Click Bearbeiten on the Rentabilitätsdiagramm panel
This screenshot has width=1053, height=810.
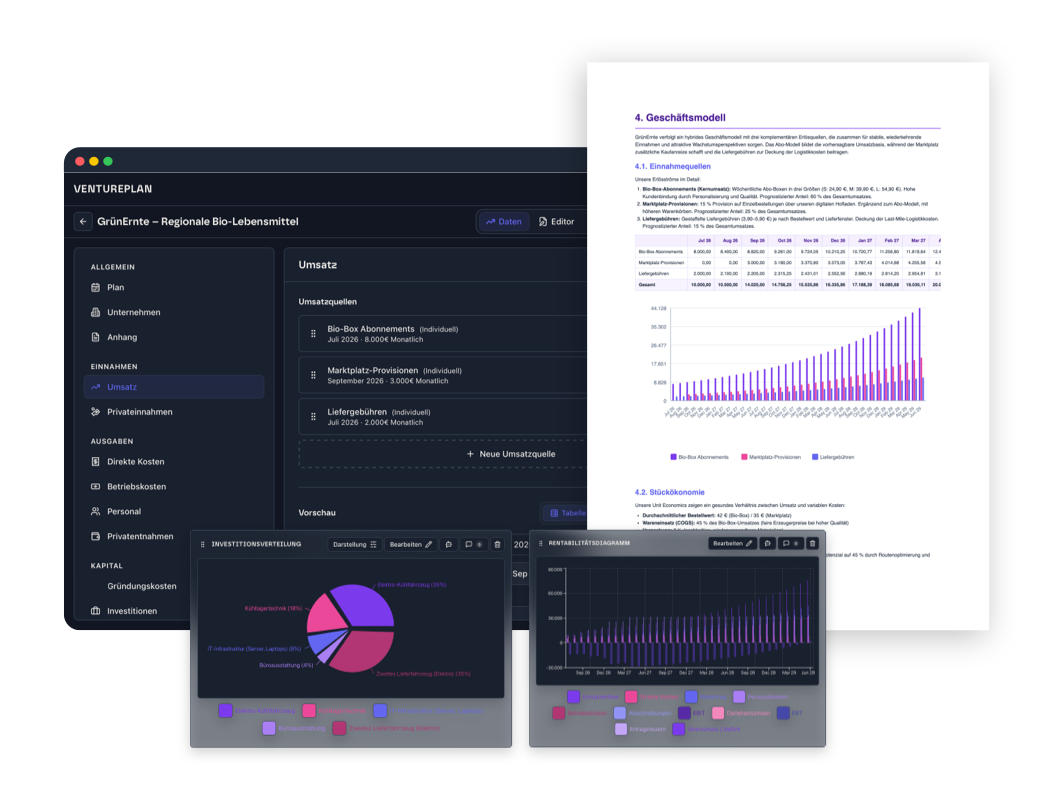732,543
